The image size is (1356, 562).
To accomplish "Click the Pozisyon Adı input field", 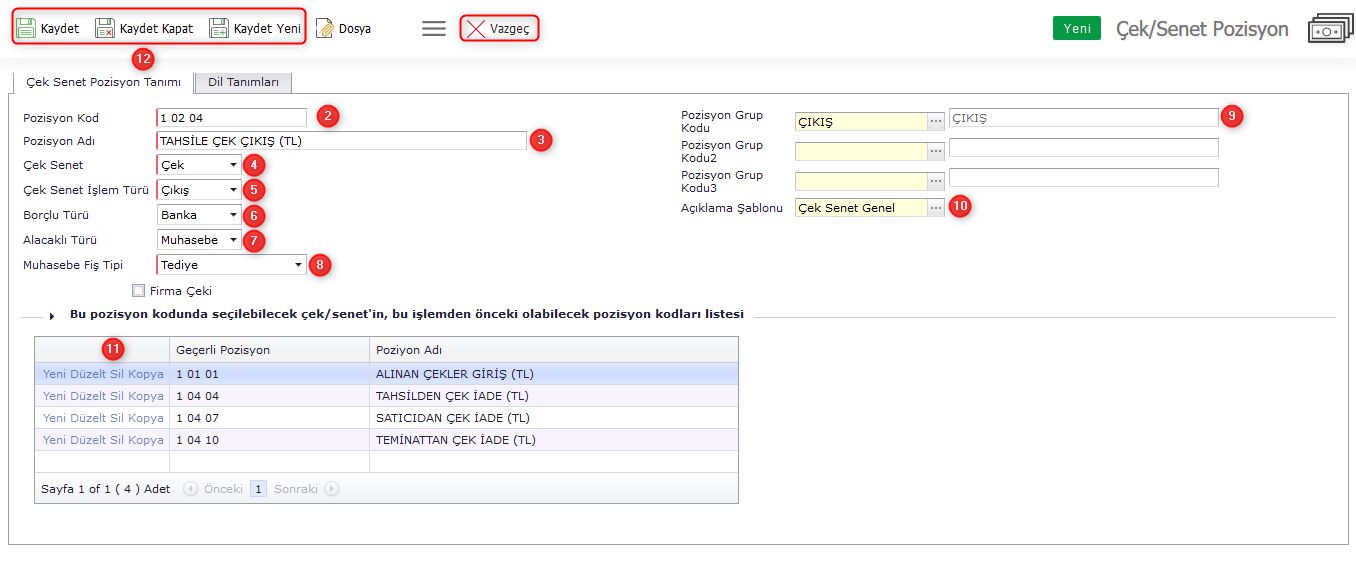I will (341, 141).
